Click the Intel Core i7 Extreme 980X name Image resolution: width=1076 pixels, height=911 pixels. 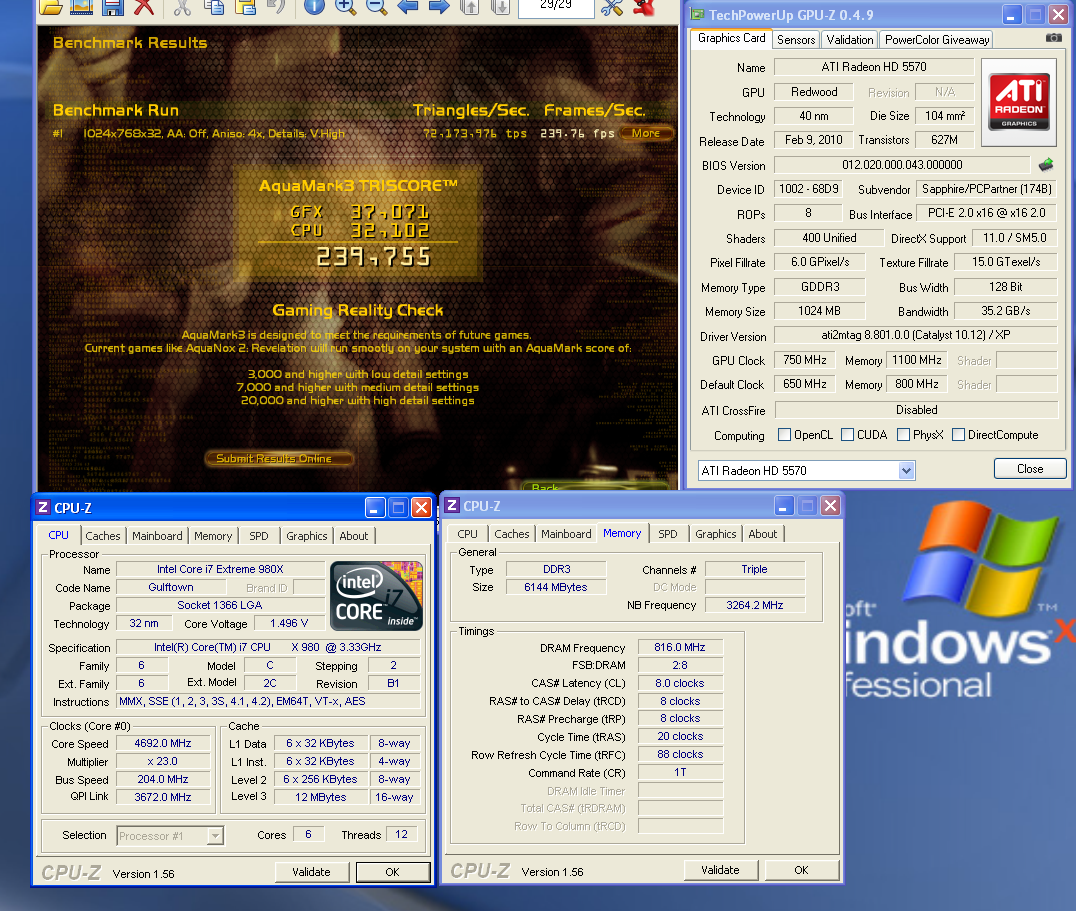pyautogui.click(x=220, y=569)
